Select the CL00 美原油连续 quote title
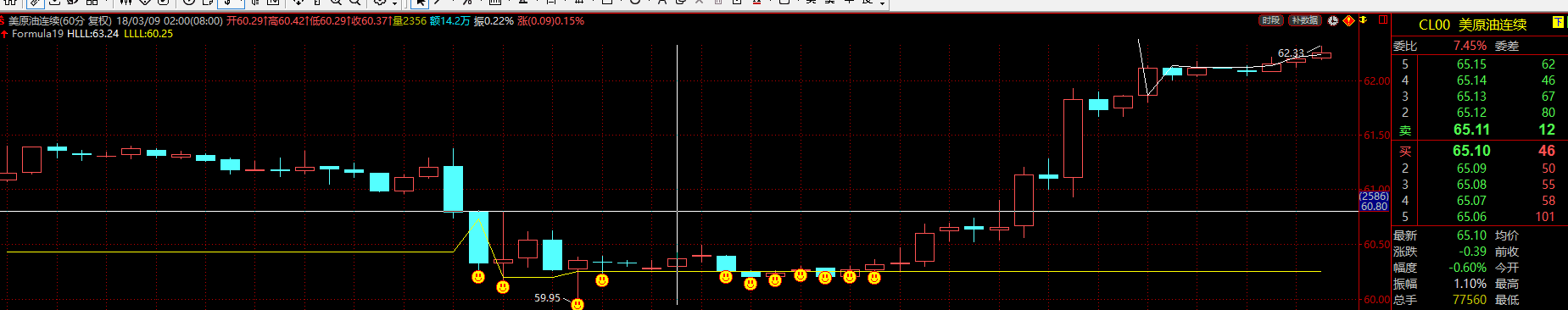This screenshot has height=310, width=1568. [x=1472, y=25]
